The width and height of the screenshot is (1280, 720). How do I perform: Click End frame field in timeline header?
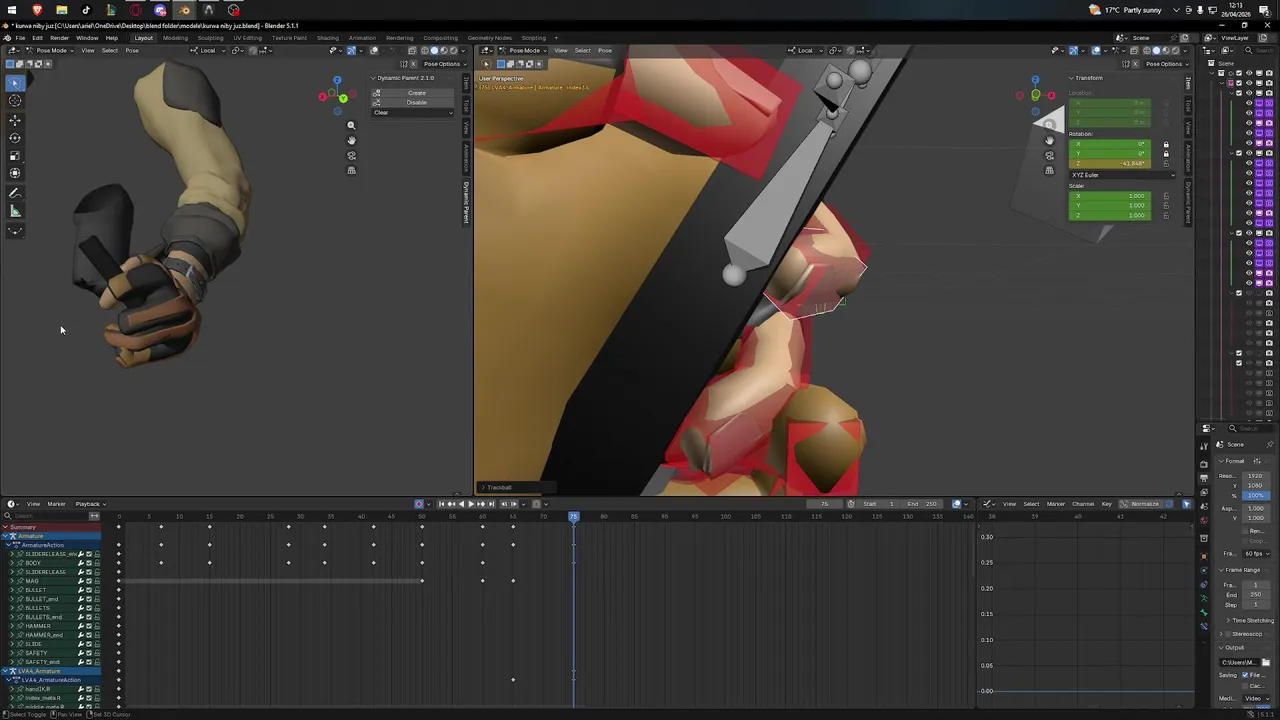click(x=924, y=504)
